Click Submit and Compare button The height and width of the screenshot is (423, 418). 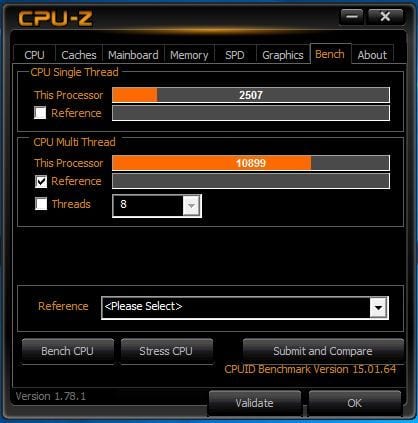coord(323,351)
